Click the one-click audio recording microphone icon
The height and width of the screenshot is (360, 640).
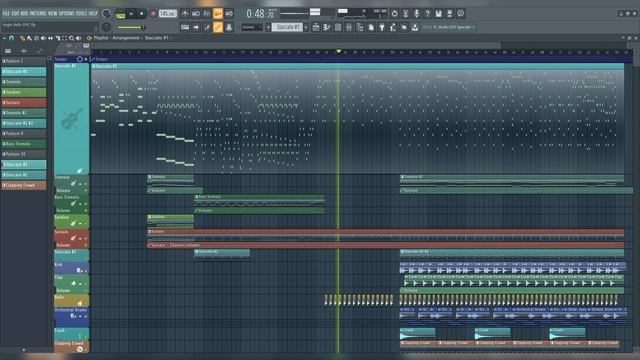click(x=416, y=13)
